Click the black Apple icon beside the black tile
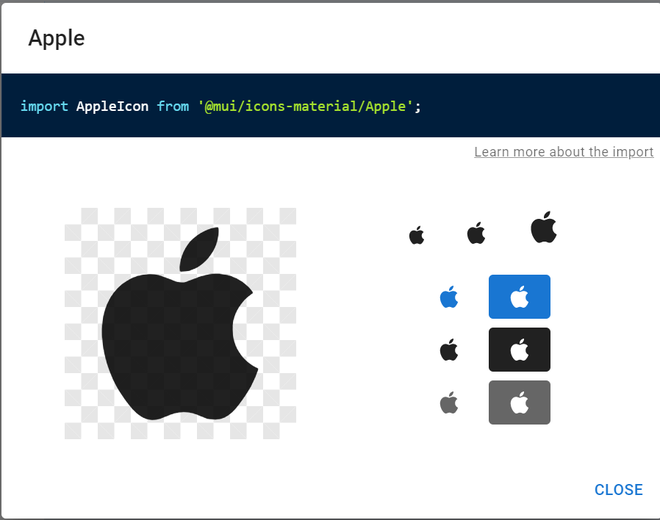Viewport: 660px width, 520px height. [449, 350]
